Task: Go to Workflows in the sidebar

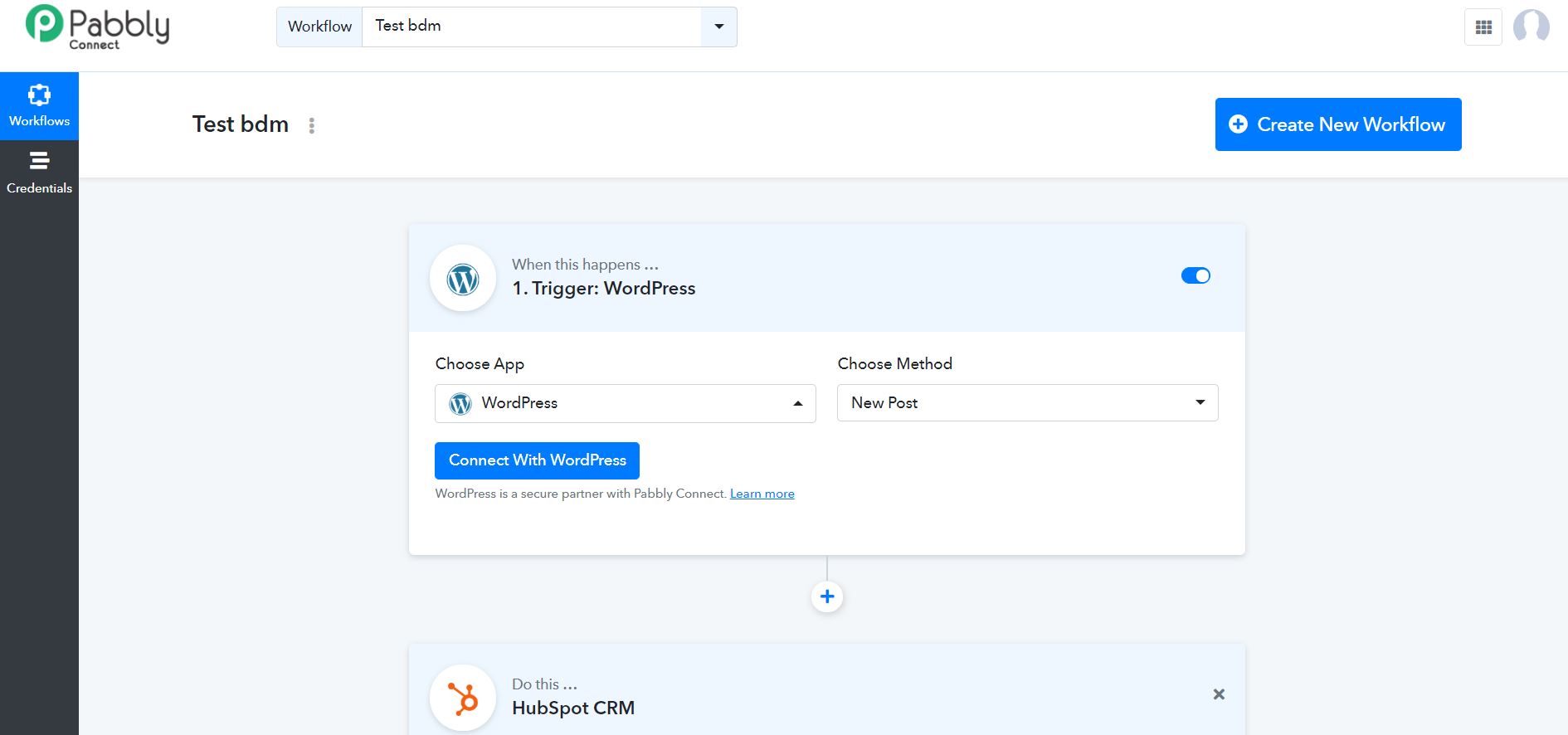Action: (x=39, y=106)
